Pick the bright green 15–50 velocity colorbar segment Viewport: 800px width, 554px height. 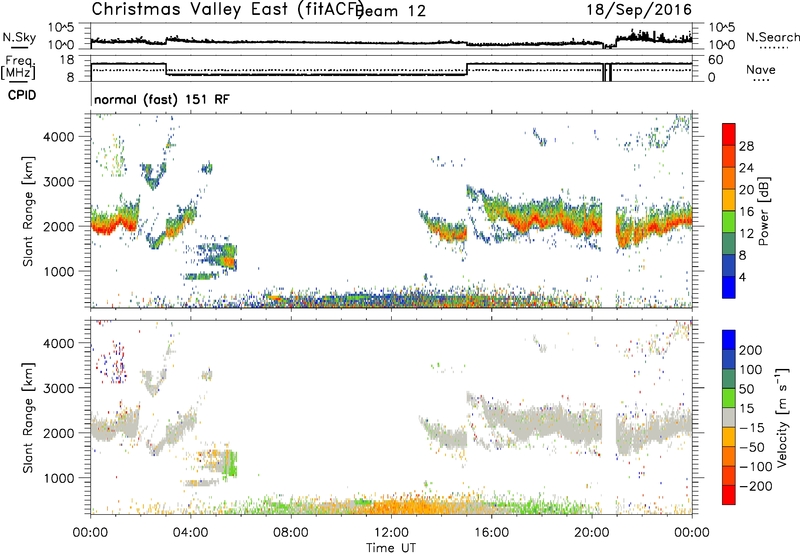pos(729,398)
